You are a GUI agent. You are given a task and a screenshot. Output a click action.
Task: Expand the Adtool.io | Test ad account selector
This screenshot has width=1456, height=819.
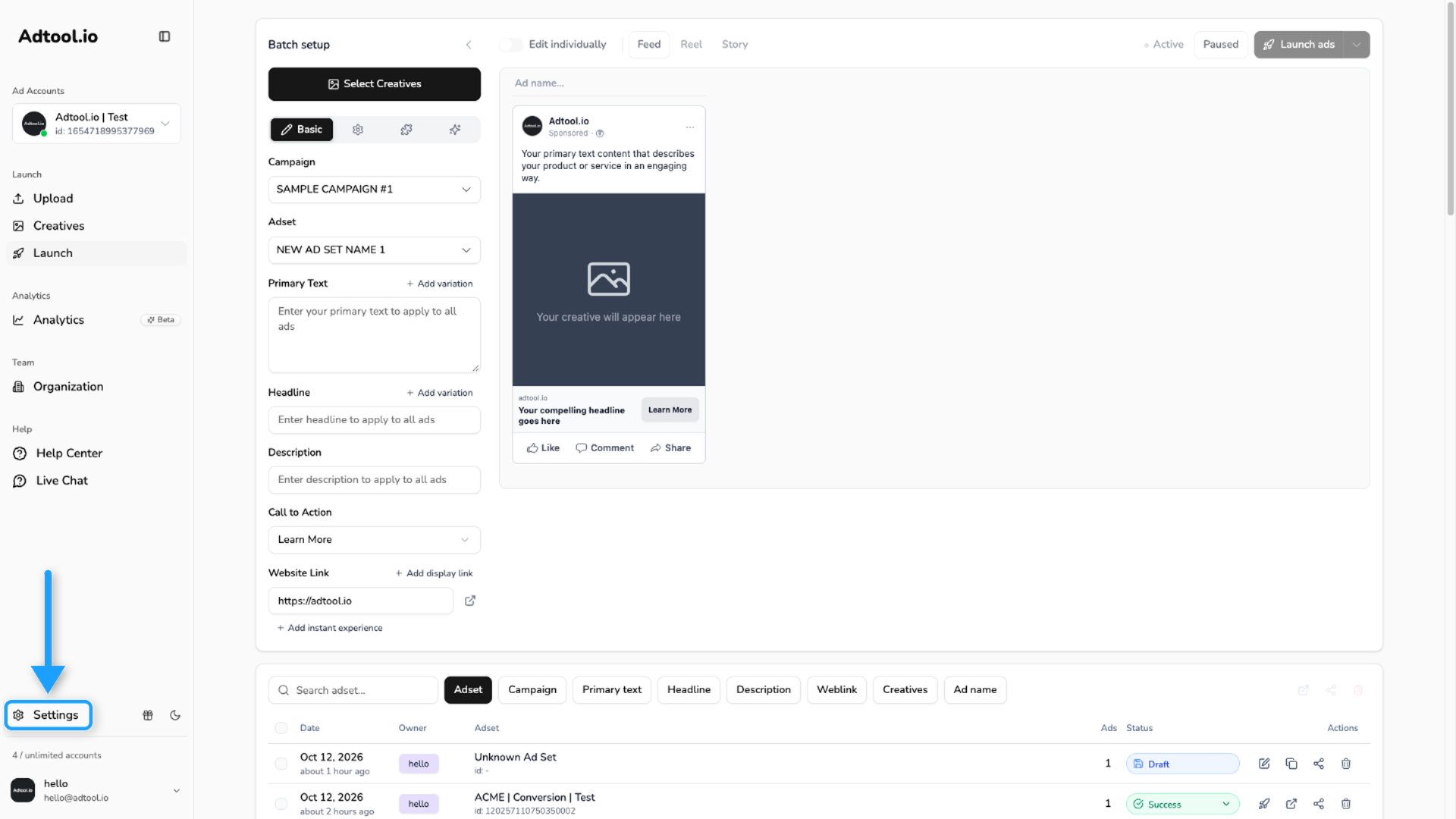point(96,124)
